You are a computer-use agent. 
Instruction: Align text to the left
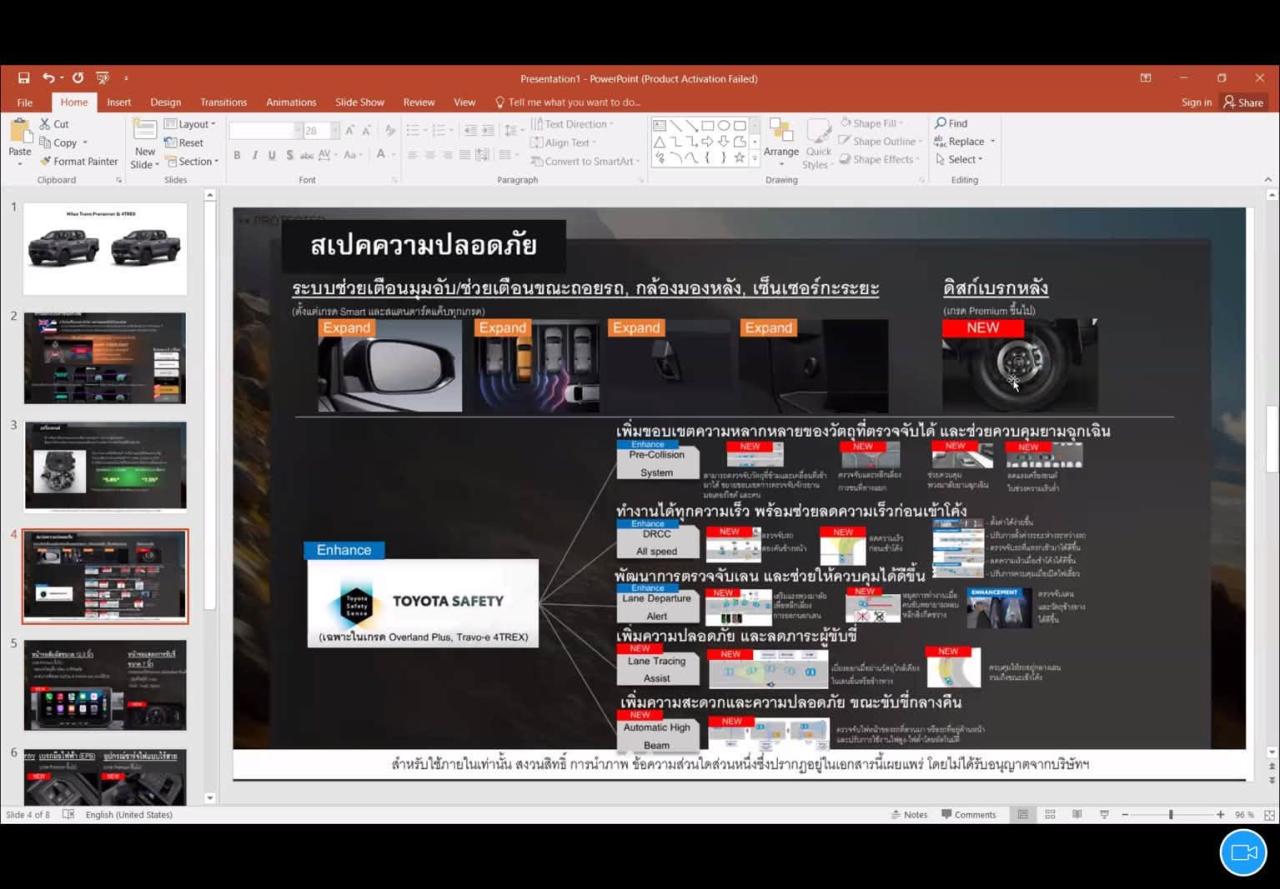pos(412,155)
